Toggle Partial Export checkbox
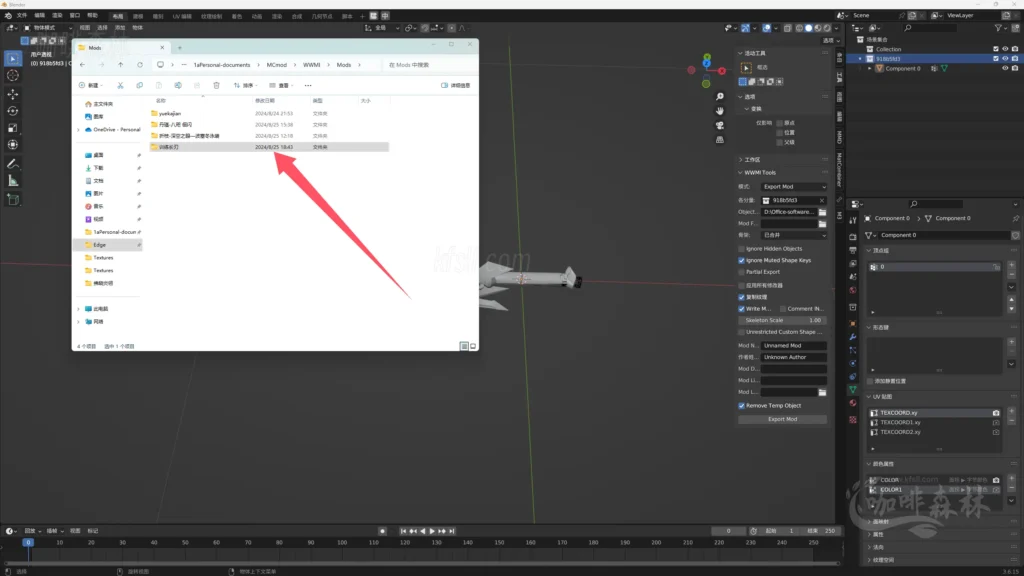 tap(741, 272)
